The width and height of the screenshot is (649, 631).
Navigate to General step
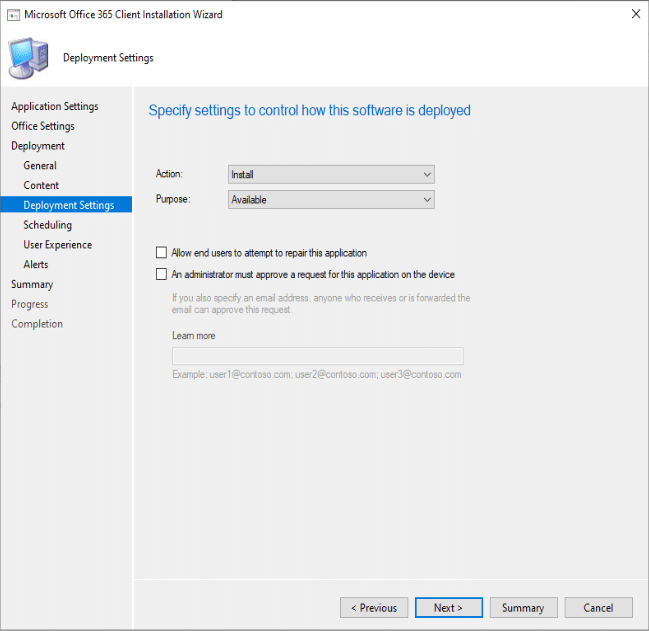[40, 166]
